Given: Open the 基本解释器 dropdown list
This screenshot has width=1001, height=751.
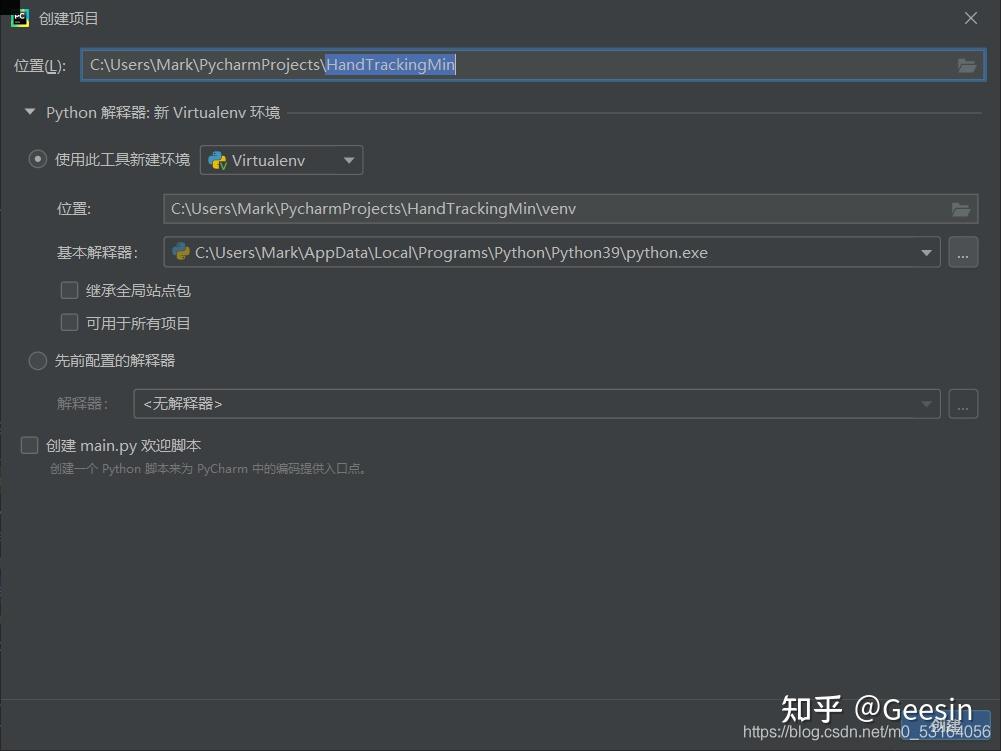Looking at the screenshot, I should (x=926, y=252).
